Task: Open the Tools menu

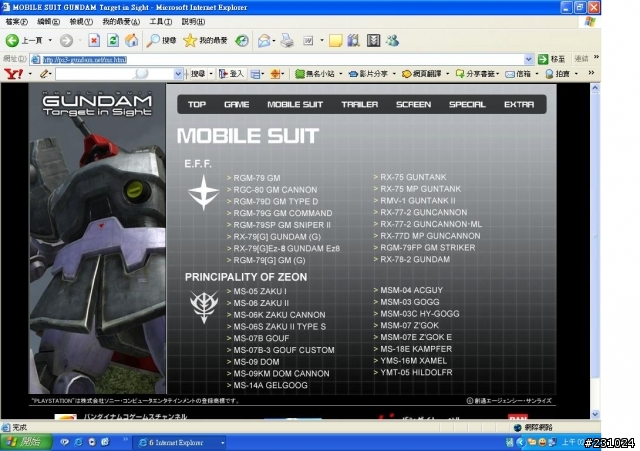Action: [x=160, y=22]
